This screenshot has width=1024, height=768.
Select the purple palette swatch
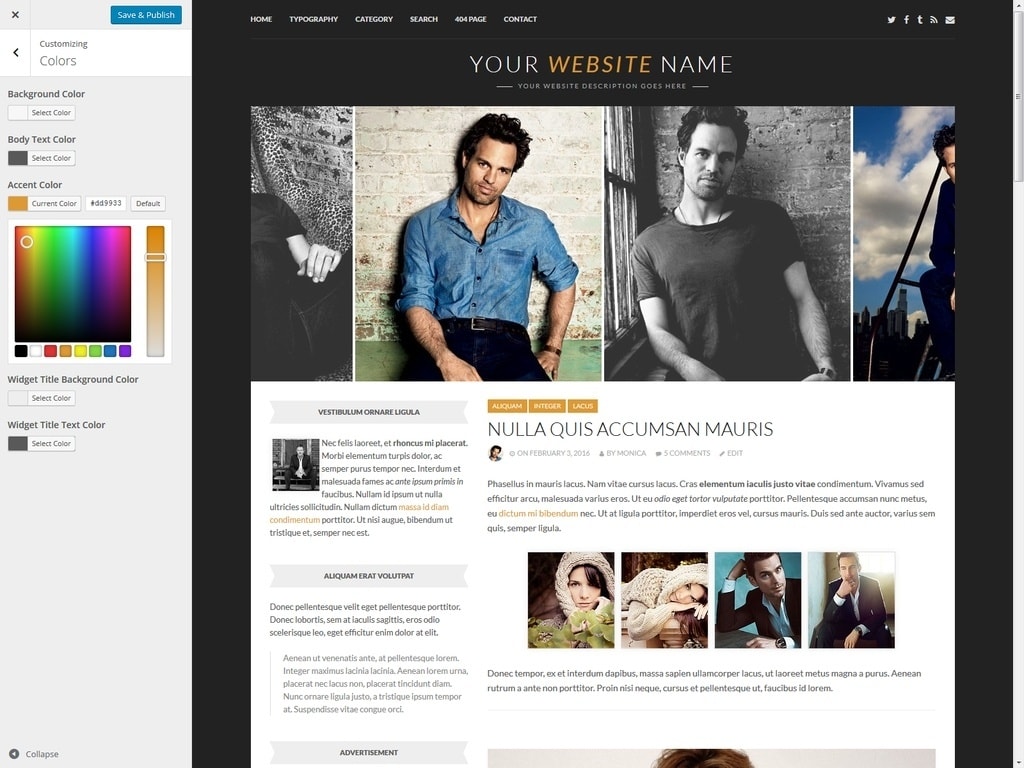point(125,351)
